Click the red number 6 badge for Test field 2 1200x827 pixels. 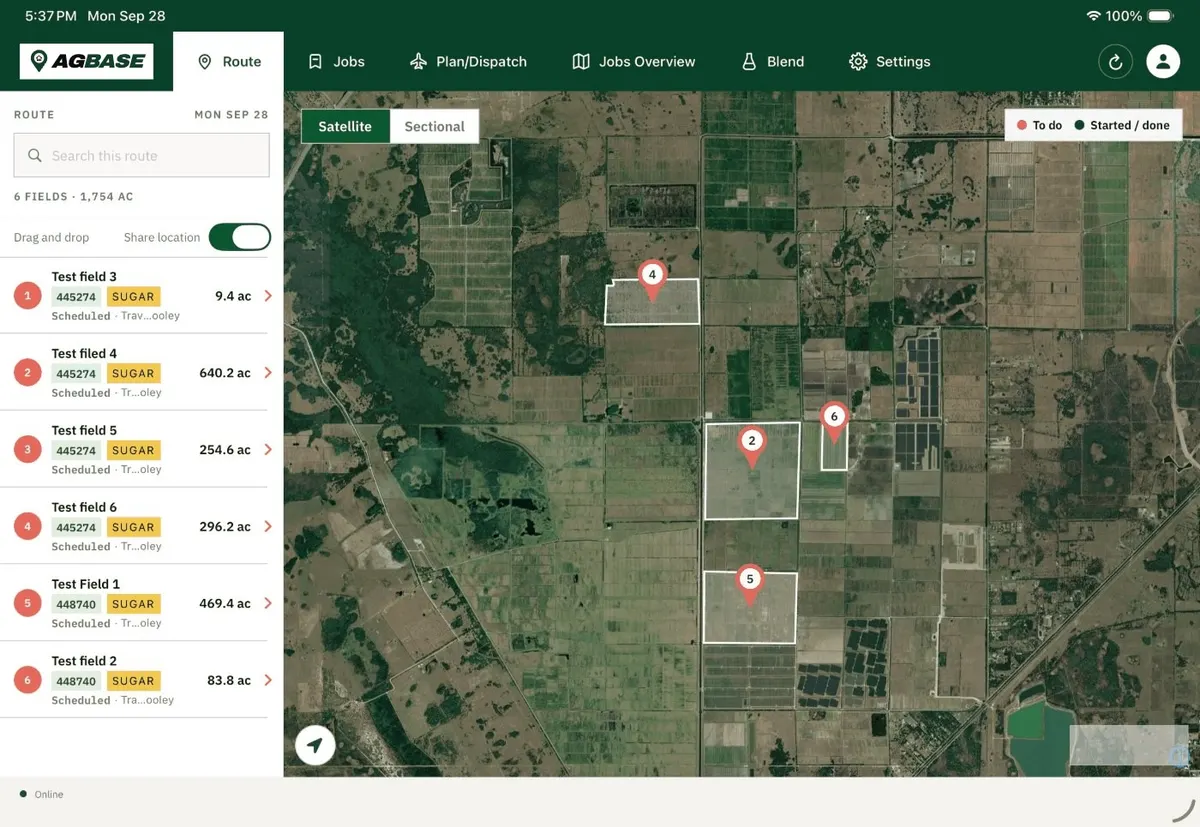28,680
